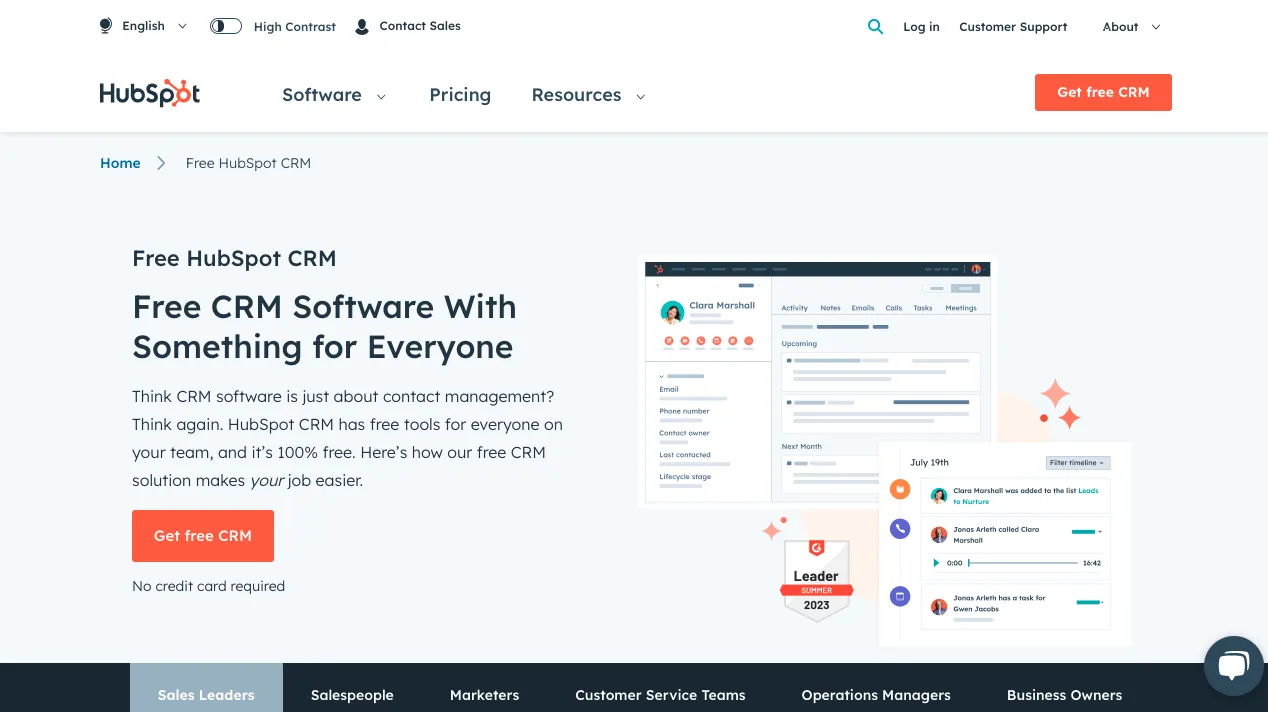Click the Log in link
This screenshot has width=1268, height=712.
(x=921, y=27)
